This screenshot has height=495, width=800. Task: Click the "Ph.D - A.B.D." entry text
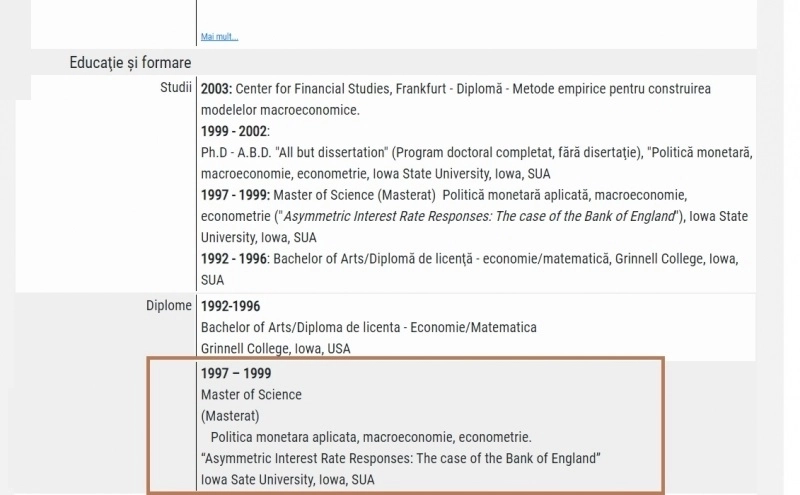pyautogui.click(x=236, y=153)
